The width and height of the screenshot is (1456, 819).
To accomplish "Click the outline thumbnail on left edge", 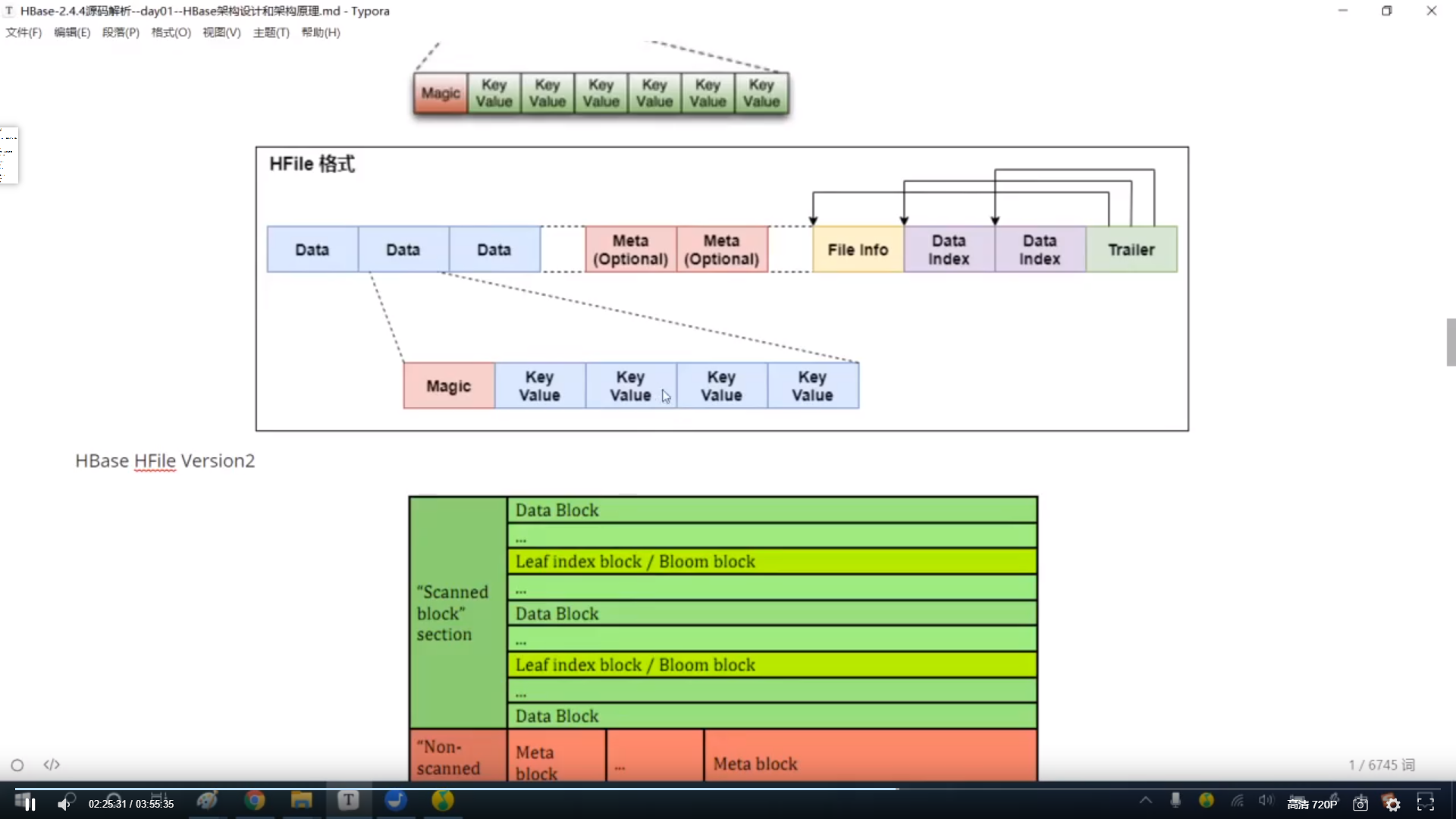I will [x=9, y=155].
